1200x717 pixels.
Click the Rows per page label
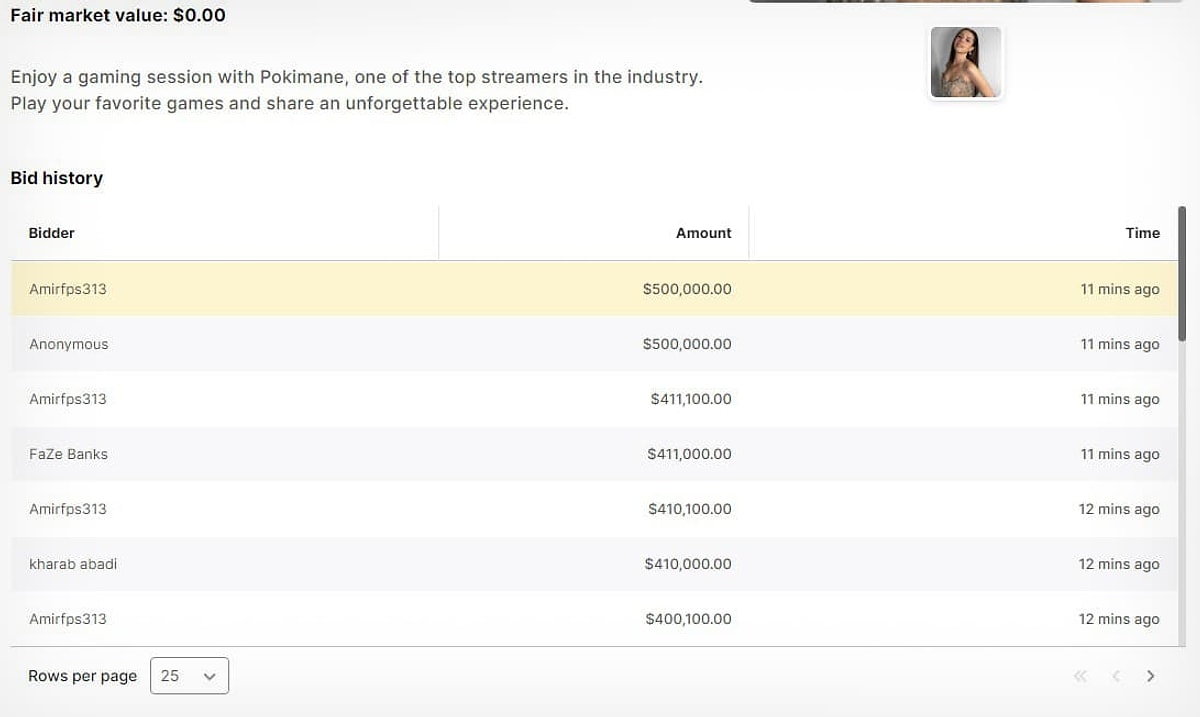tap(83, 676)
